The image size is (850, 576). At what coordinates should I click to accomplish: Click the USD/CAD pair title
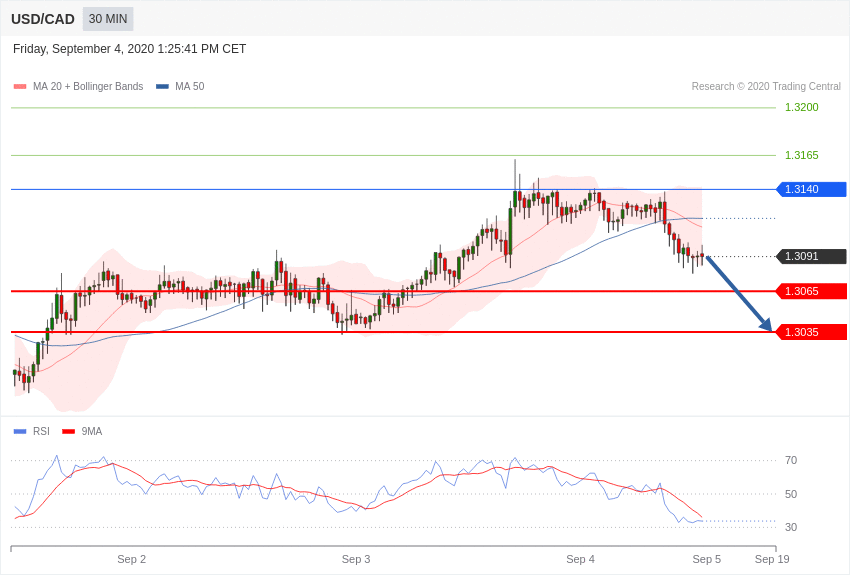[x=43, y=19]
